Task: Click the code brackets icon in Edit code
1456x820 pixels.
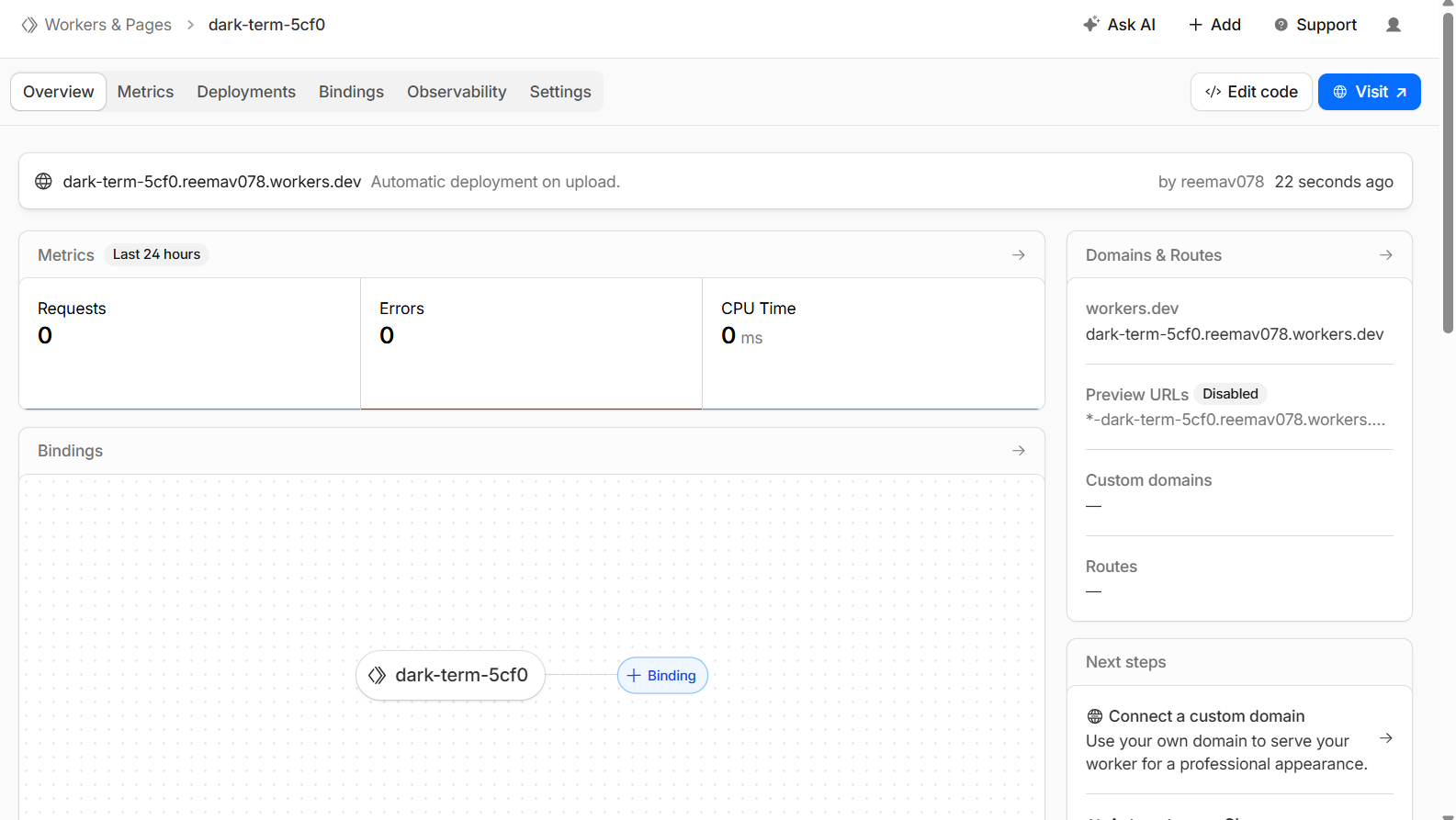Action: pos(1213,92)
